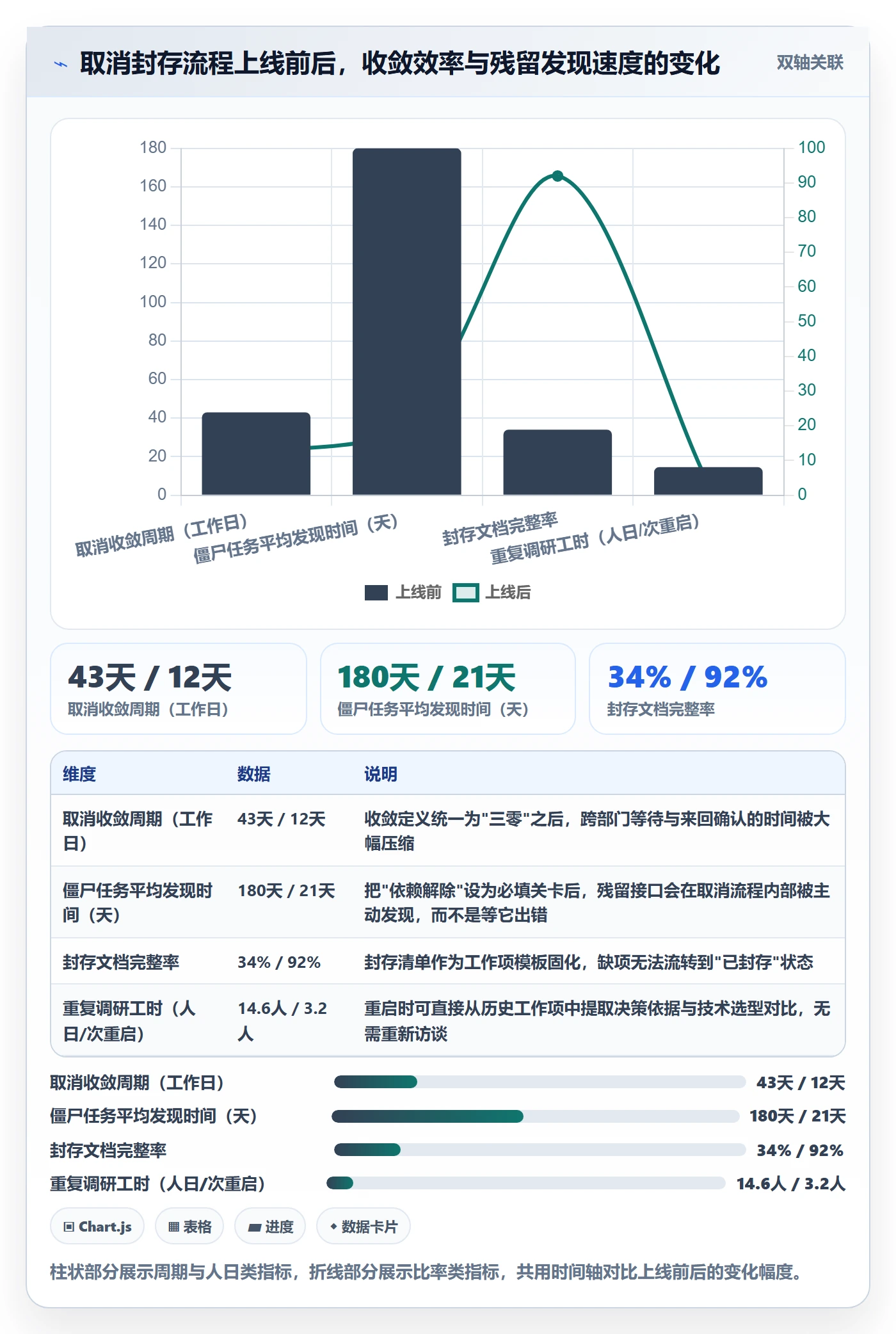Click the 封存文档完整率 table row label
Viewport: 896px width, 1334px height.
(121, 962)
